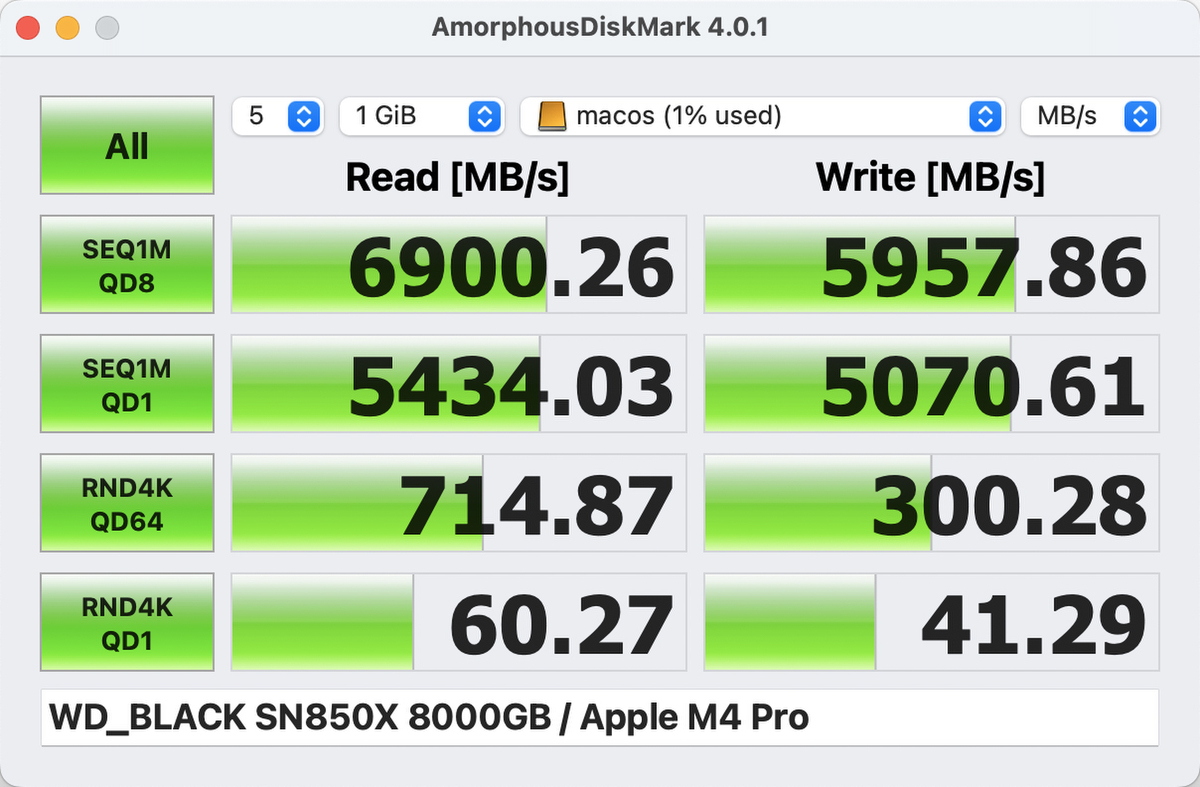
Task: Start the SEQ1M QD1 test
Action: point(127,383)
